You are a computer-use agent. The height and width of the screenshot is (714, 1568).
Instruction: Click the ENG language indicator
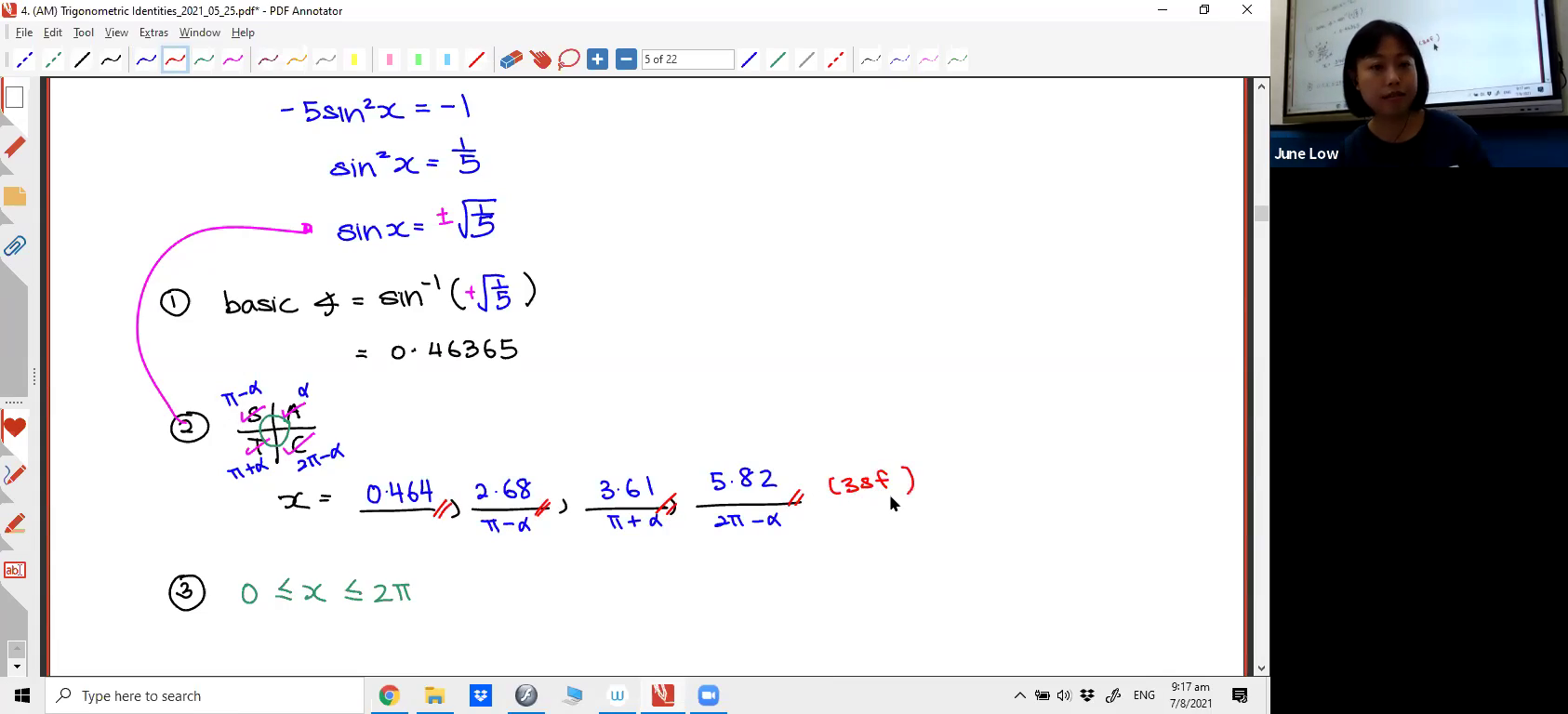click(1144, 695)
